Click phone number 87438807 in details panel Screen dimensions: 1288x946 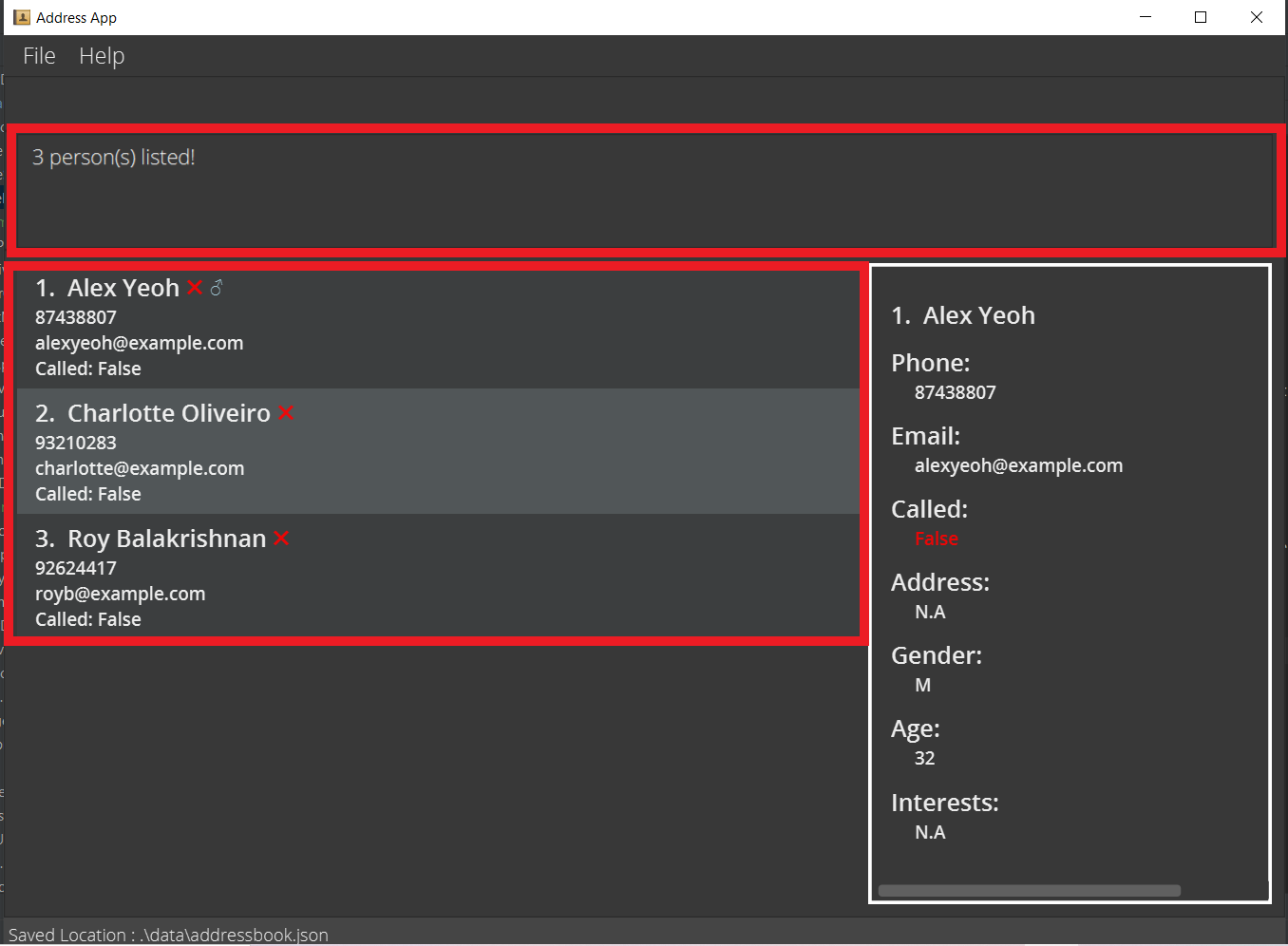tap(955, 392)
